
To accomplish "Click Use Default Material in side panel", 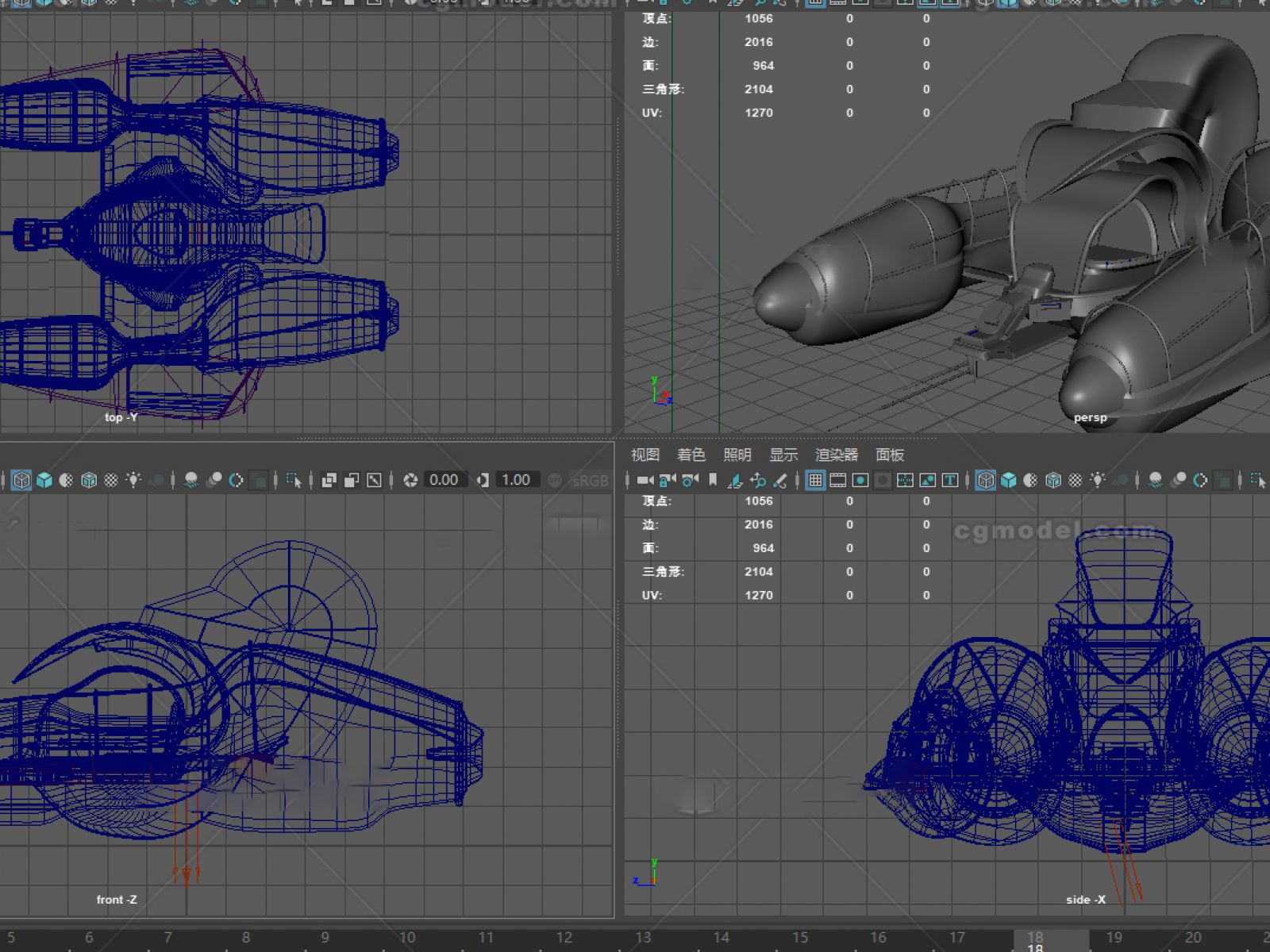I will 1030,480.
